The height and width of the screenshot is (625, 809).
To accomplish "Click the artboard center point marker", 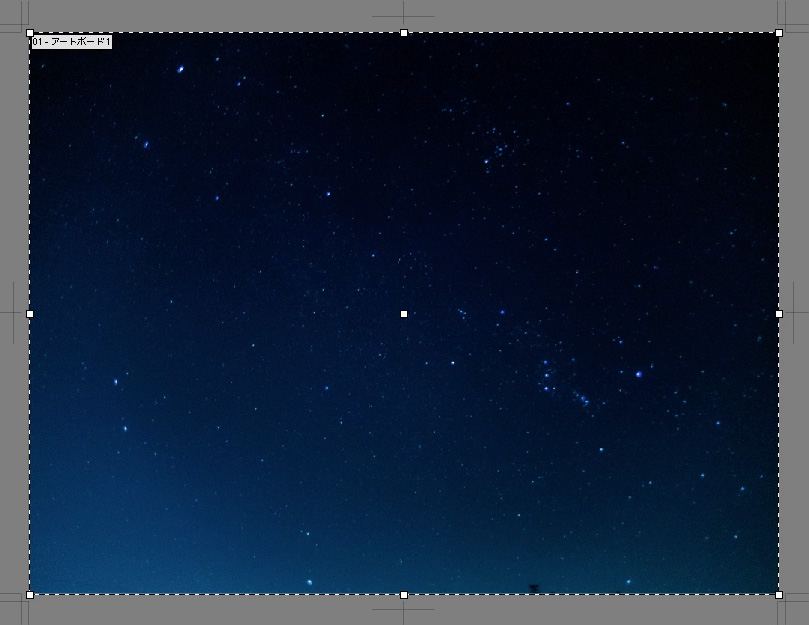I will (404, 314).
